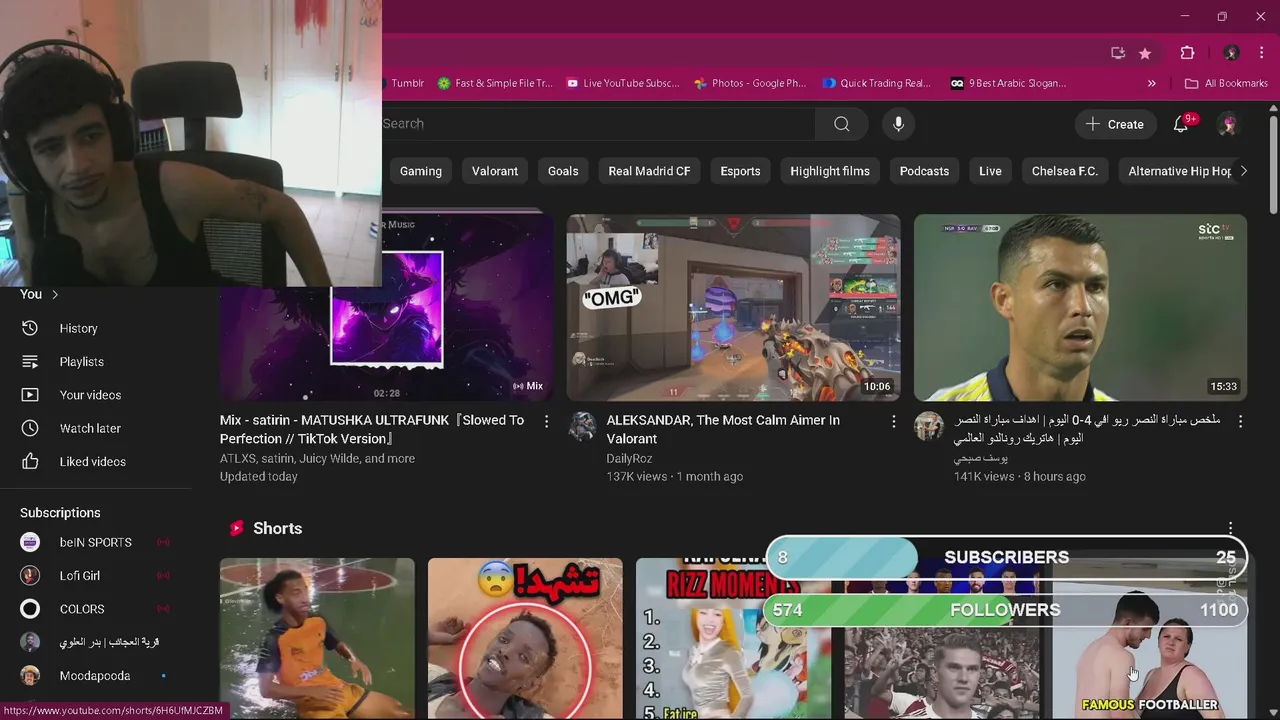Select the Goals filter chip
The width and height of the screenshot is (1280, 720).
[563, 171]
